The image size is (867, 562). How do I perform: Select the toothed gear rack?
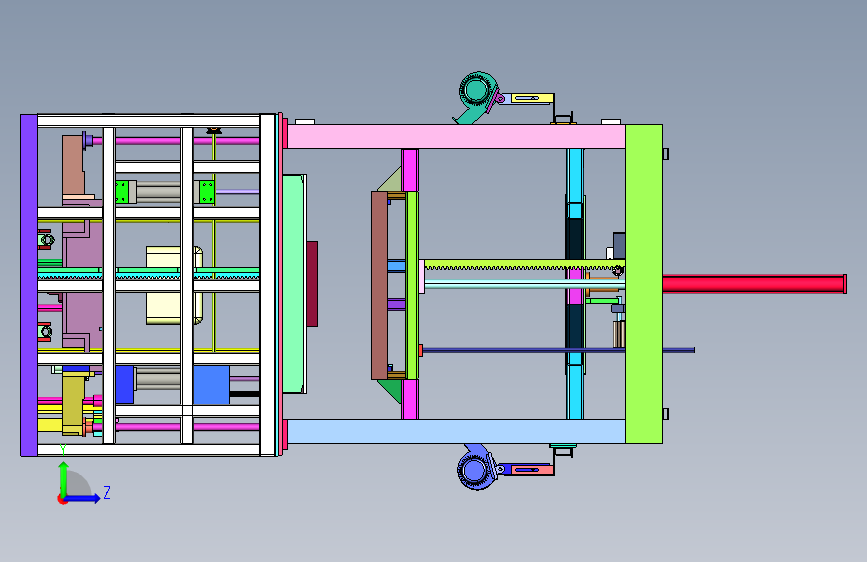point(524,266)
